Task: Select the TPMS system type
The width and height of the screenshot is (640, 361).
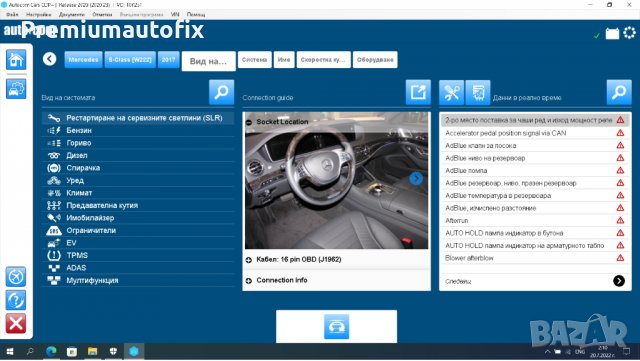Action: click(138, 255)
